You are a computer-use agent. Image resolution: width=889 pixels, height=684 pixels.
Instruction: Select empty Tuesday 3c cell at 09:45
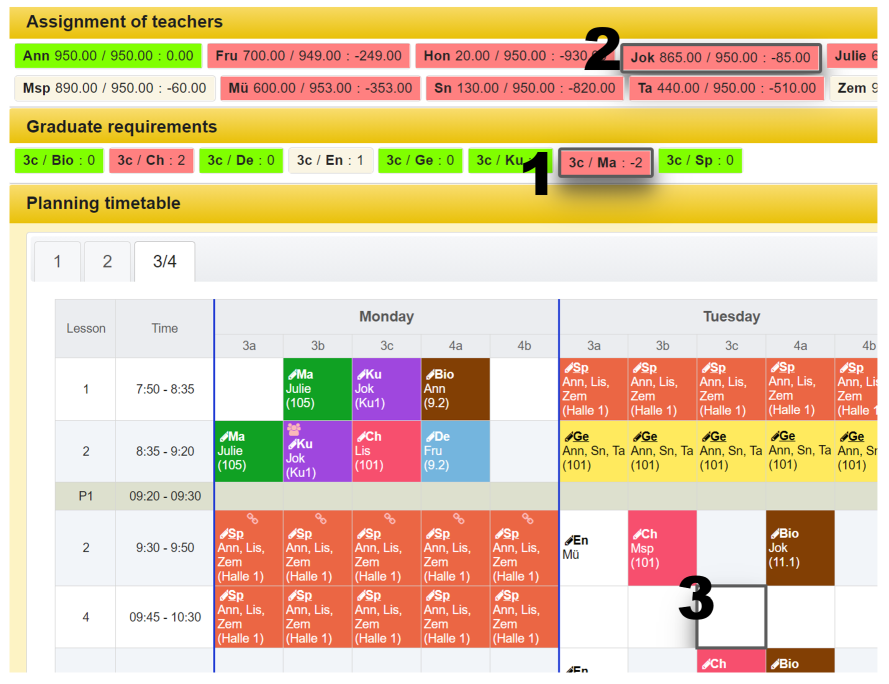[731, 616]
